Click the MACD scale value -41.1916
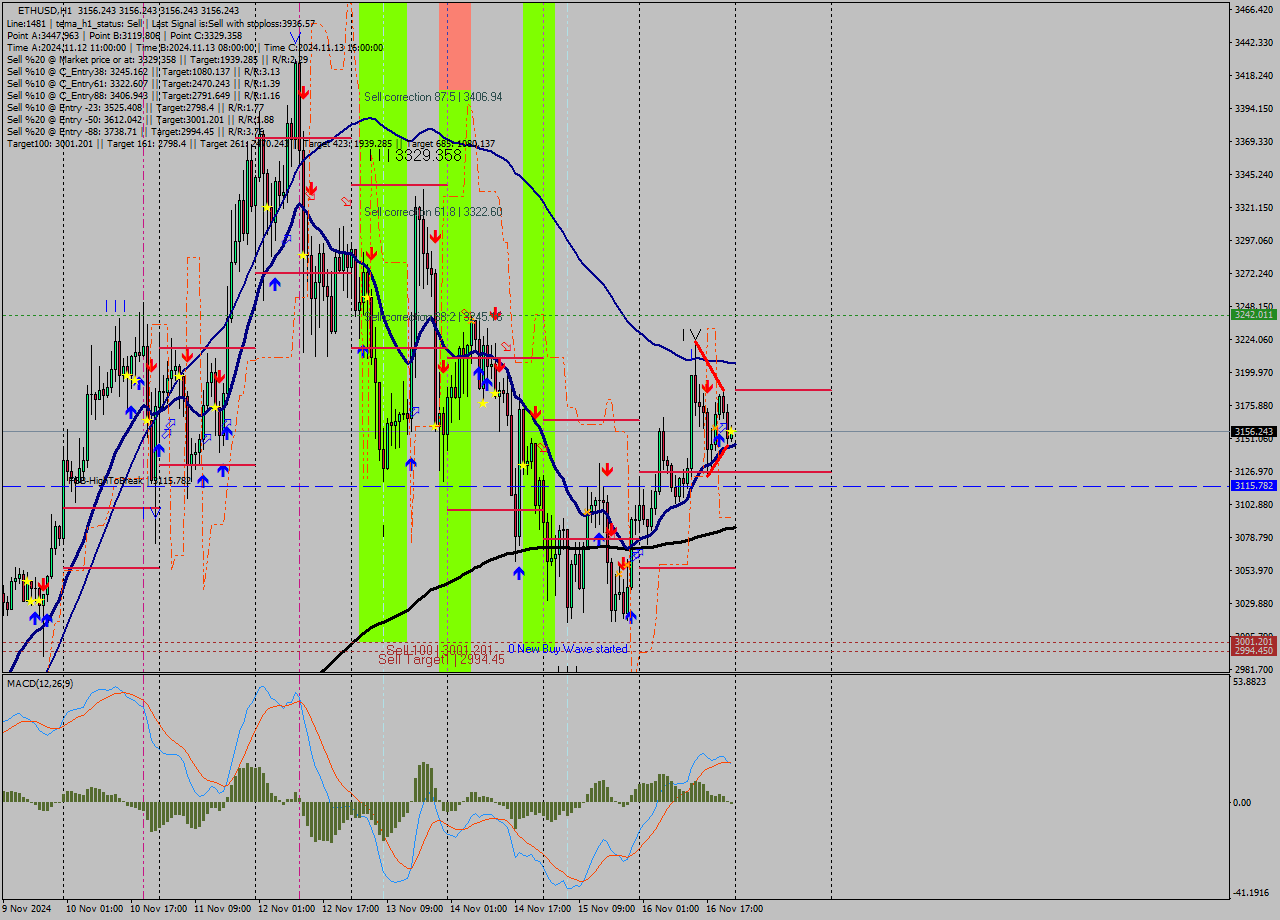Viewport: 1280px width, 920px height. pos(1252,892)
